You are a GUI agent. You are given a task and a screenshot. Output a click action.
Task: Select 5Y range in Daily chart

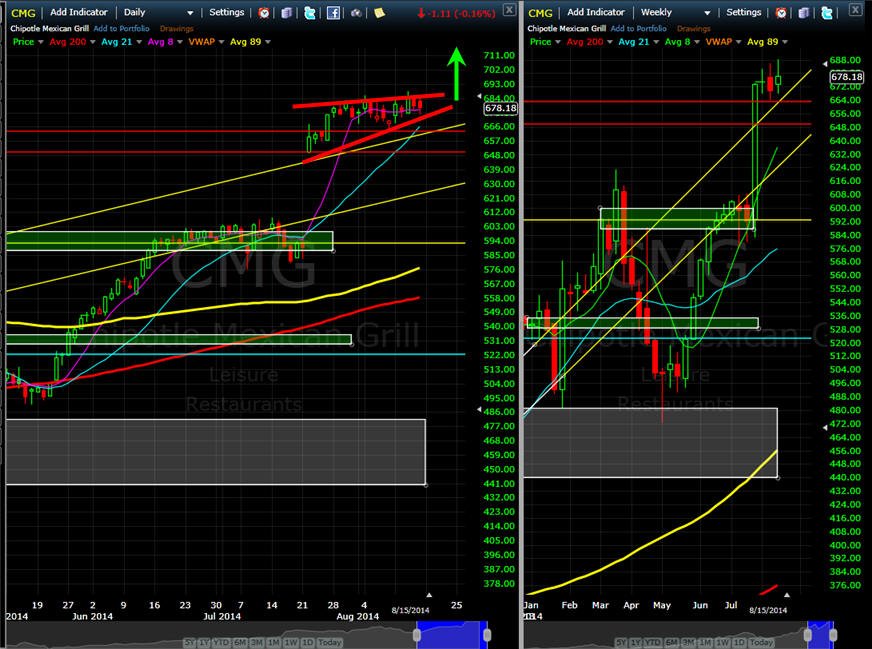click(190, 642)
